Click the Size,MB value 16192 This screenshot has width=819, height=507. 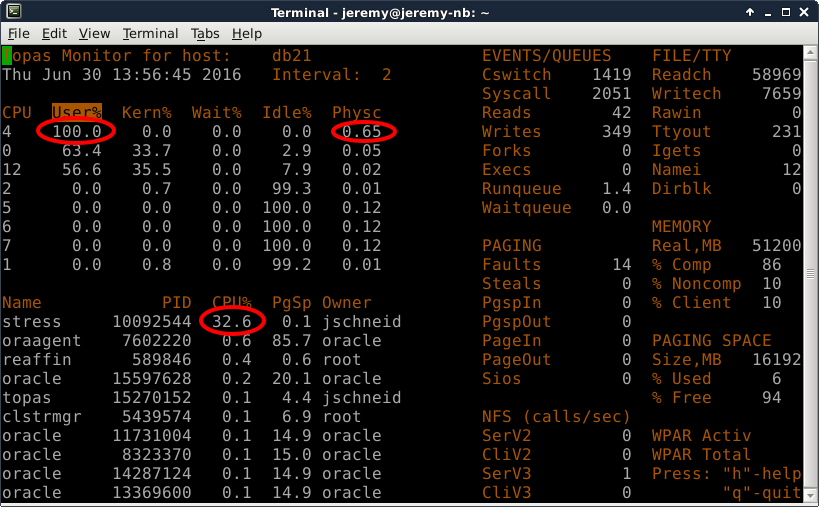777,360
